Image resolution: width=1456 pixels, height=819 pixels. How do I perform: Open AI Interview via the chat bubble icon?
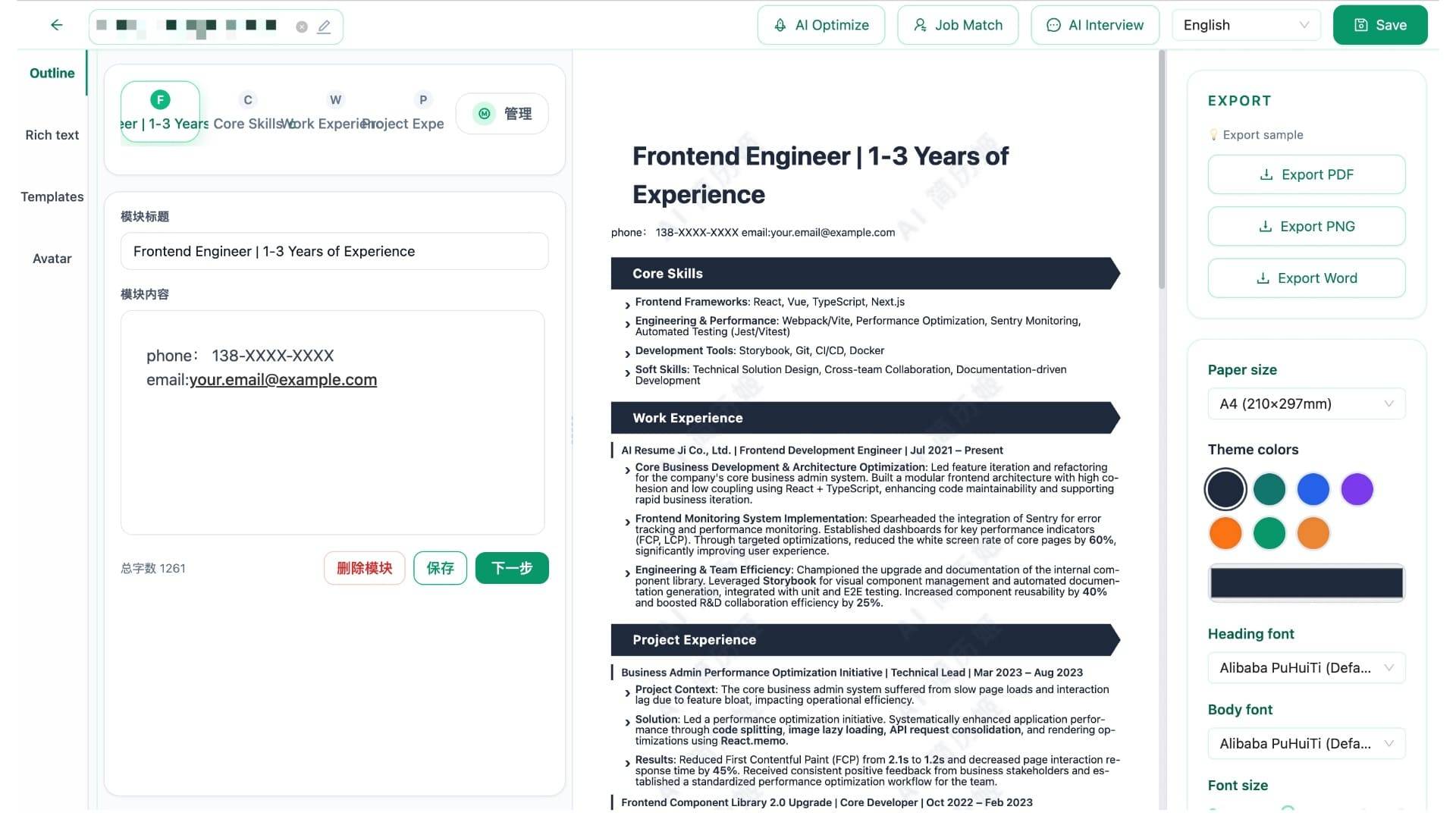coord(1053,24)
